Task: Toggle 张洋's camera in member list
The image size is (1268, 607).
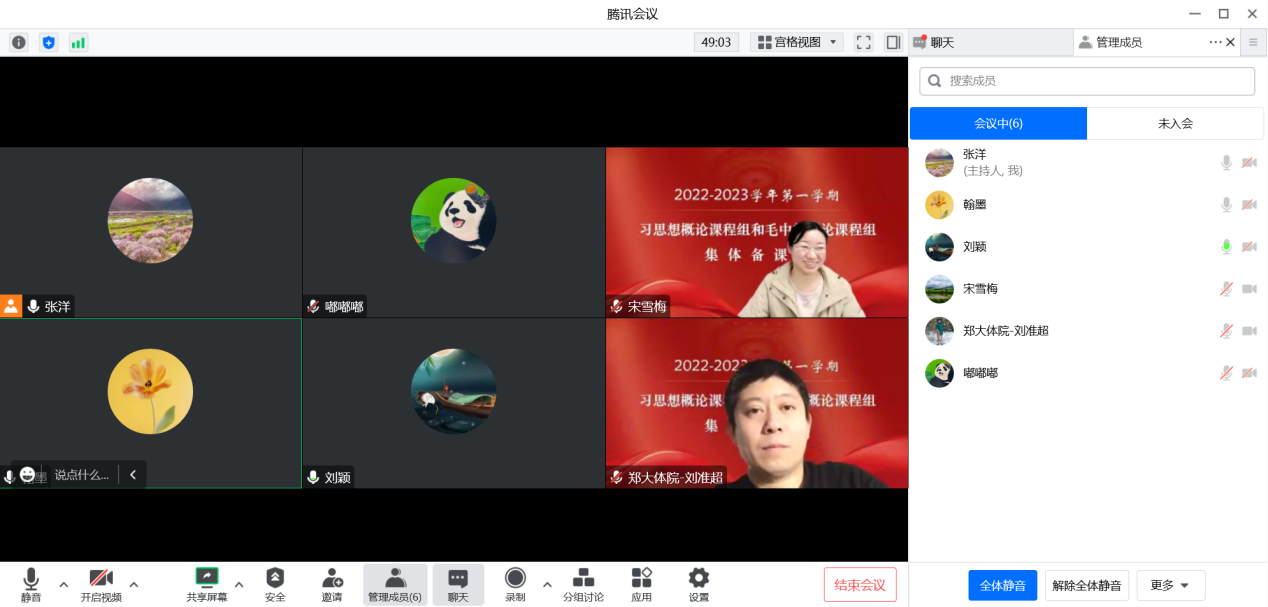Action: pyautogui.click(x=1249, y=162)
